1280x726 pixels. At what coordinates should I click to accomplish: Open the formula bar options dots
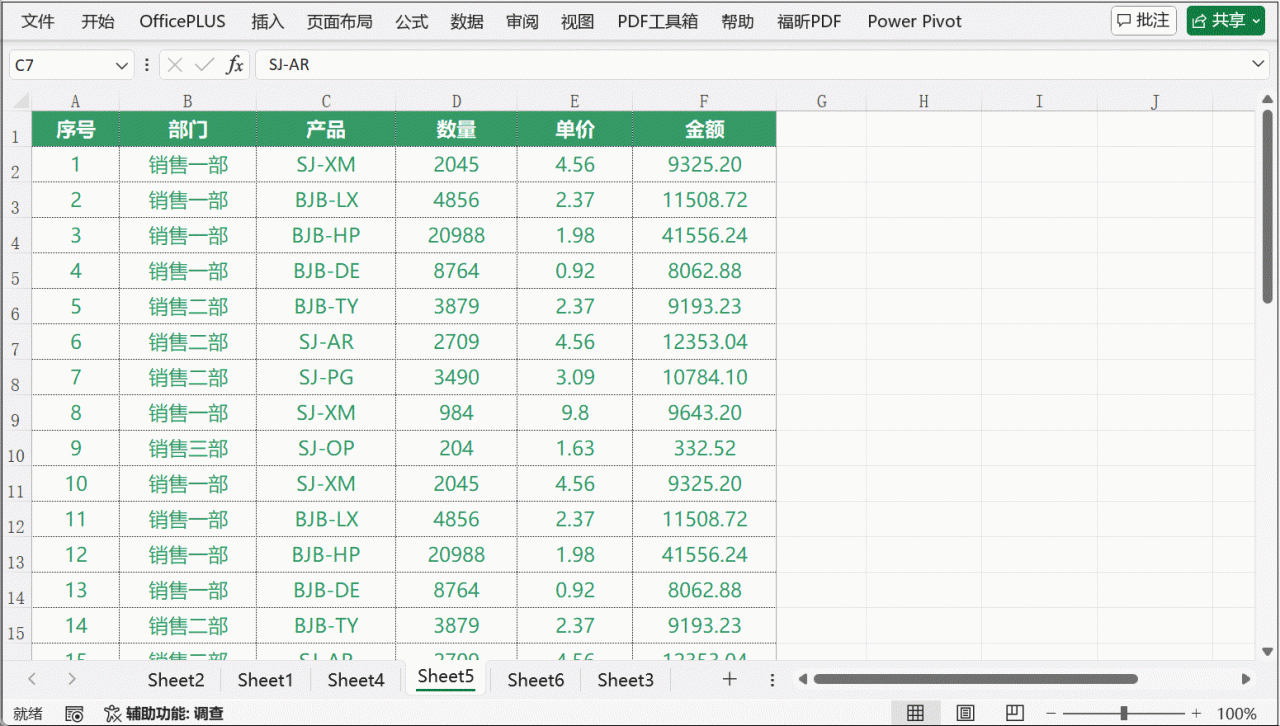coord(147,65)
